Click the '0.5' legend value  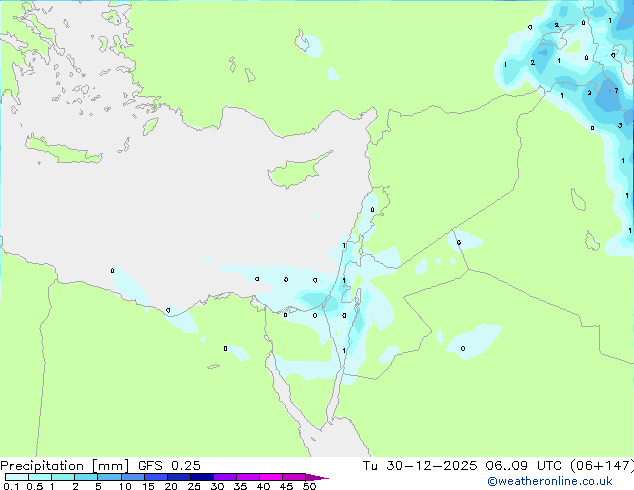pyautogui.click(x=35, y=486)
